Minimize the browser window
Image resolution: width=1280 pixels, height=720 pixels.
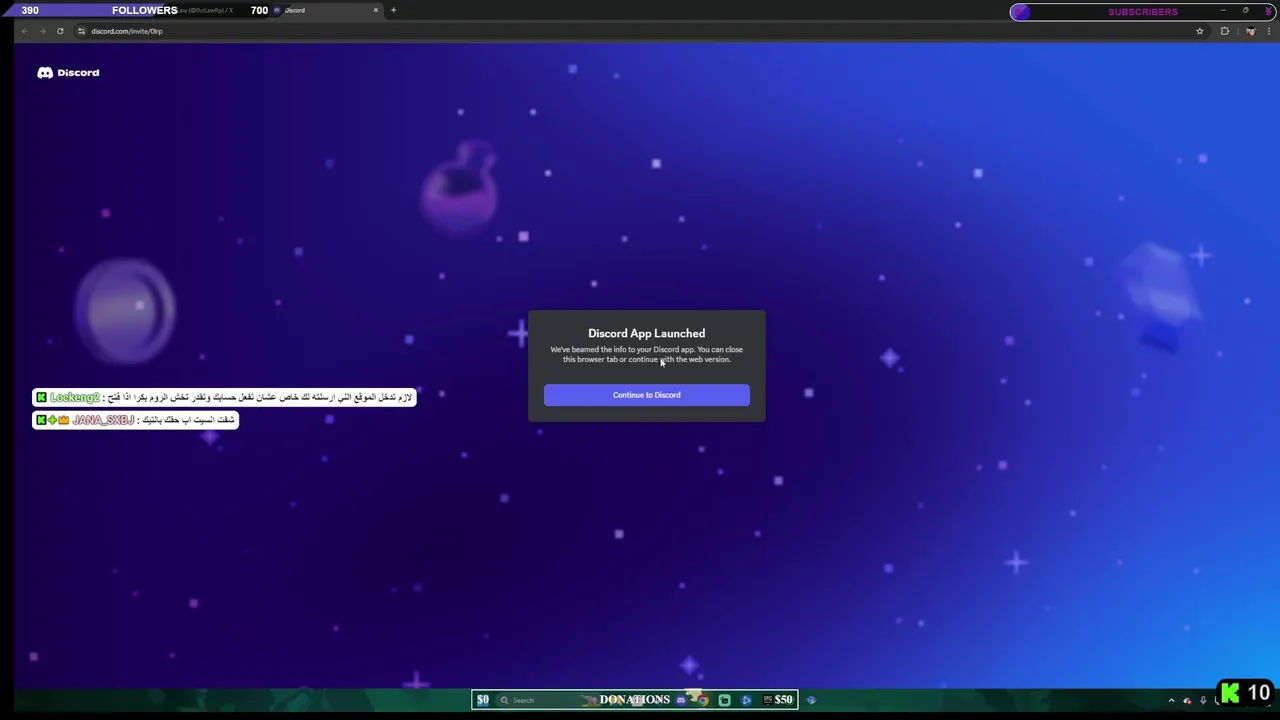point(1222,10)
